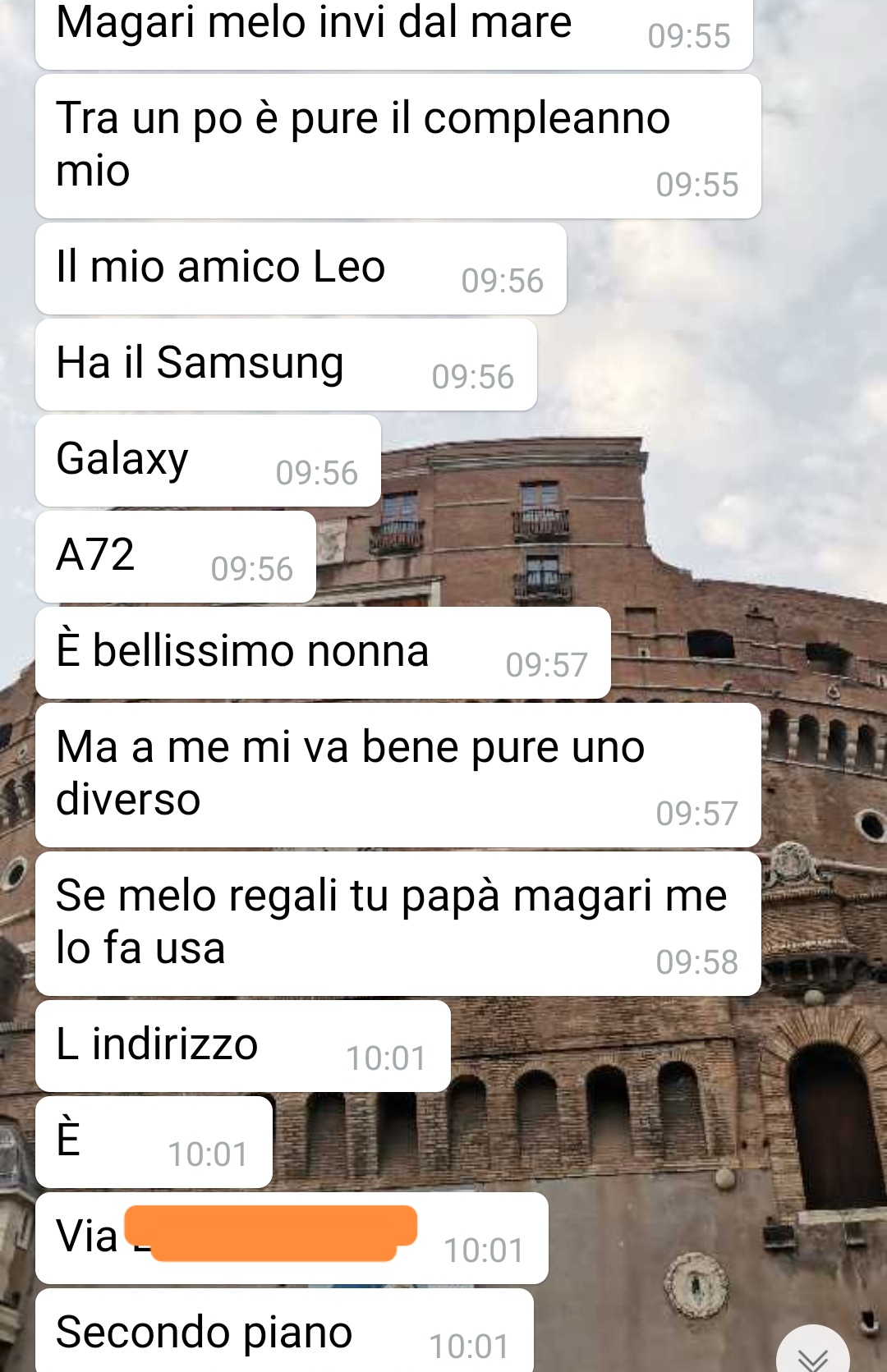Tap the 'Tra un po è pure il compleanno mio' message
Viewport: 887px width, 1372px height.
398,146
